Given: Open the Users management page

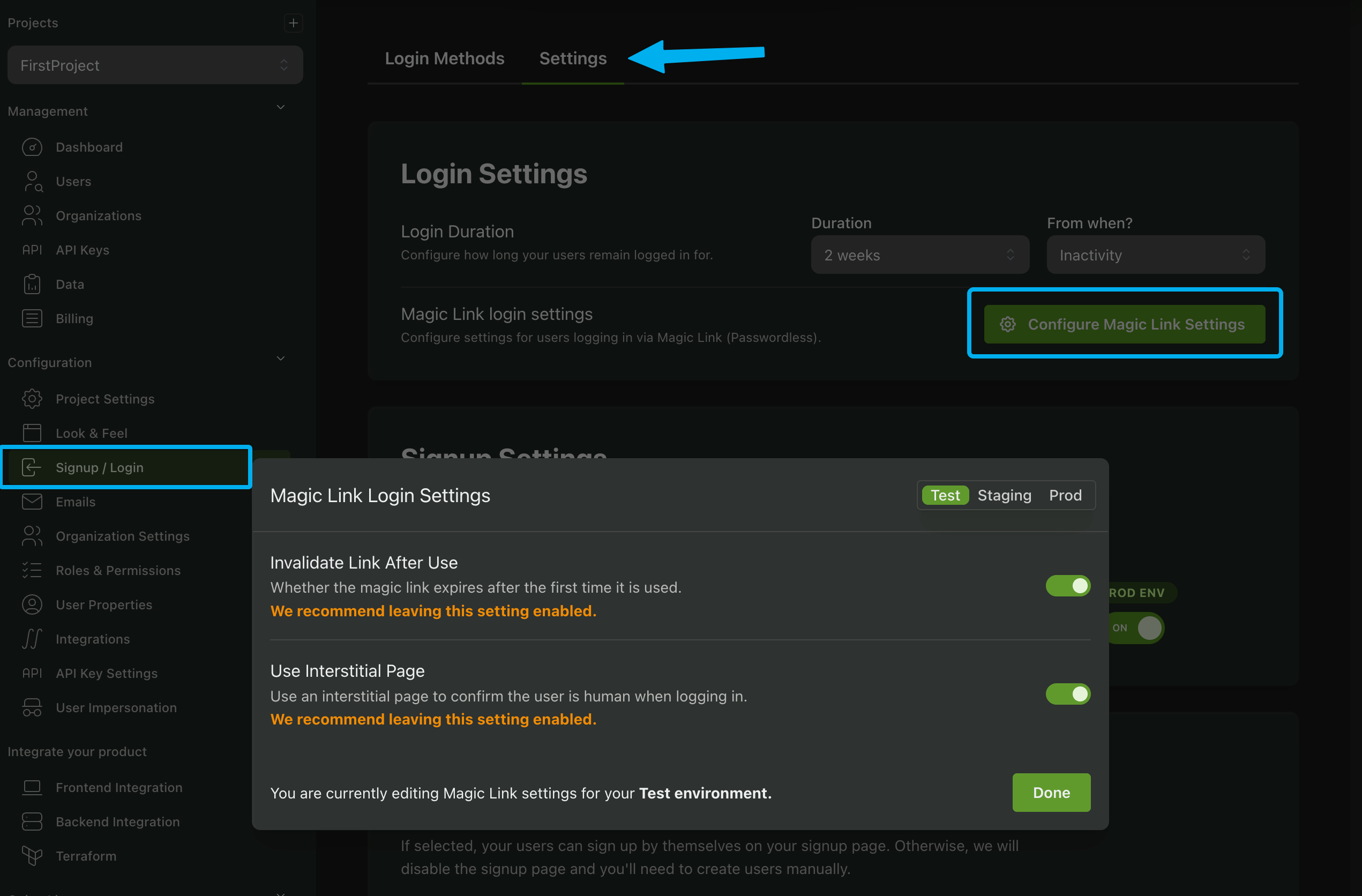Looking at the screenshot, I should click(x=73, y=181).
